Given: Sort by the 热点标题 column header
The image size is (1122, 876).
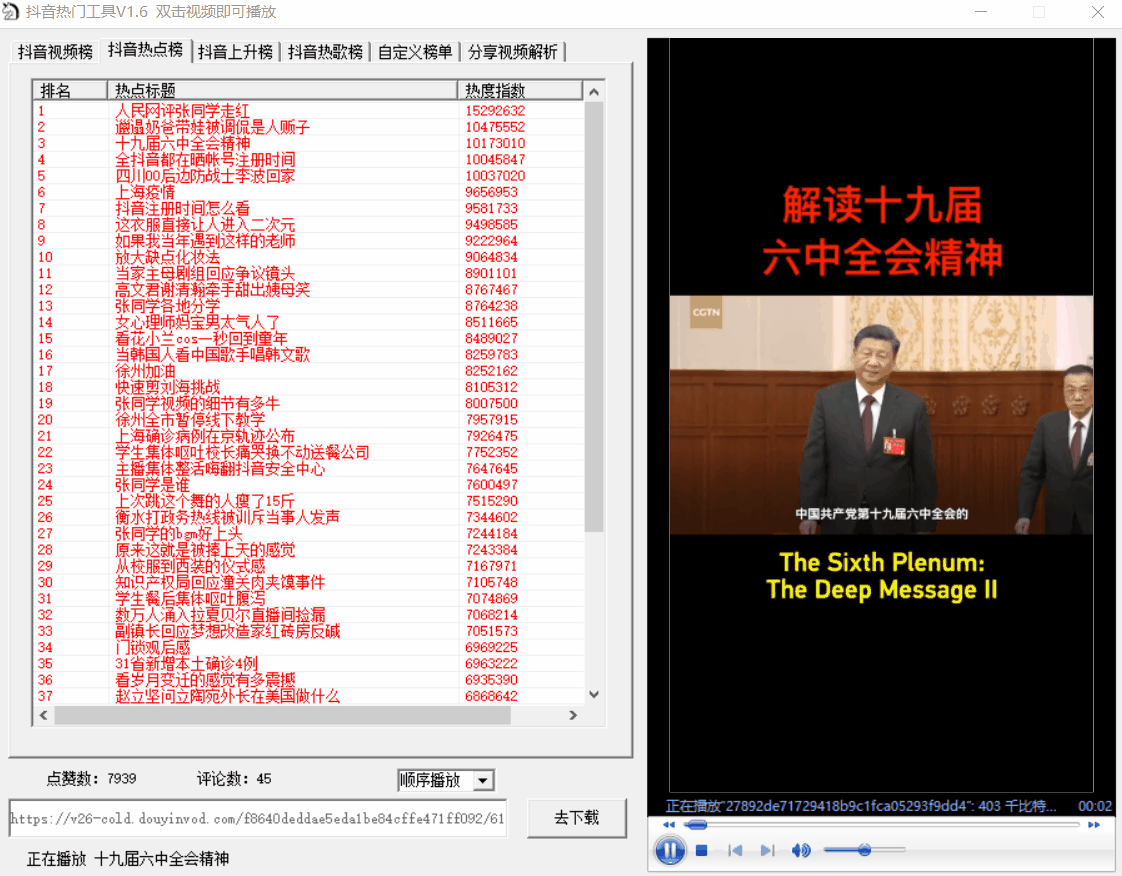Looking at the screenshot, I should point(282,90).
